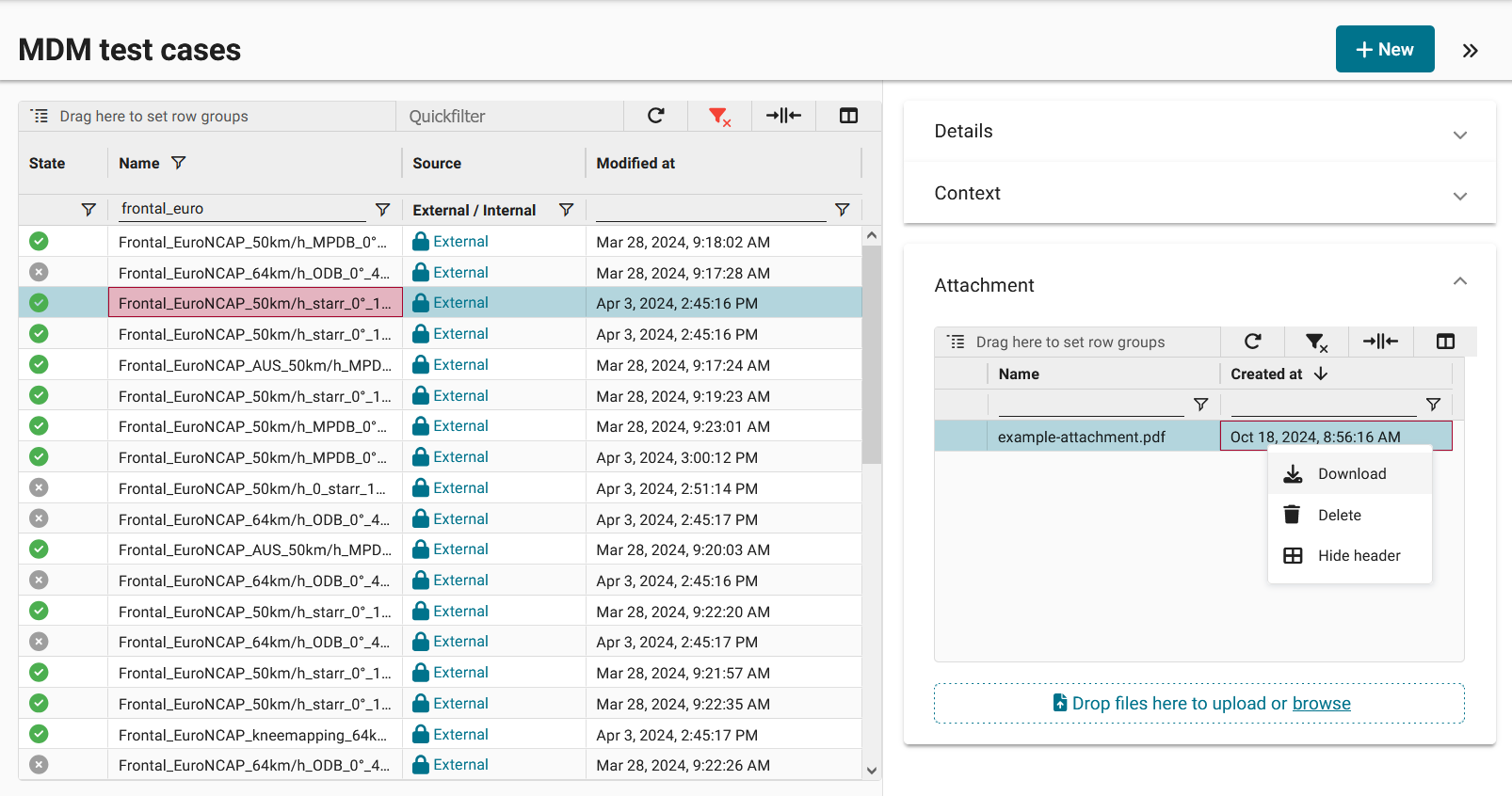Refresh the attachment table
Screen dimensions: 1512x796
tap(1252, 342)
